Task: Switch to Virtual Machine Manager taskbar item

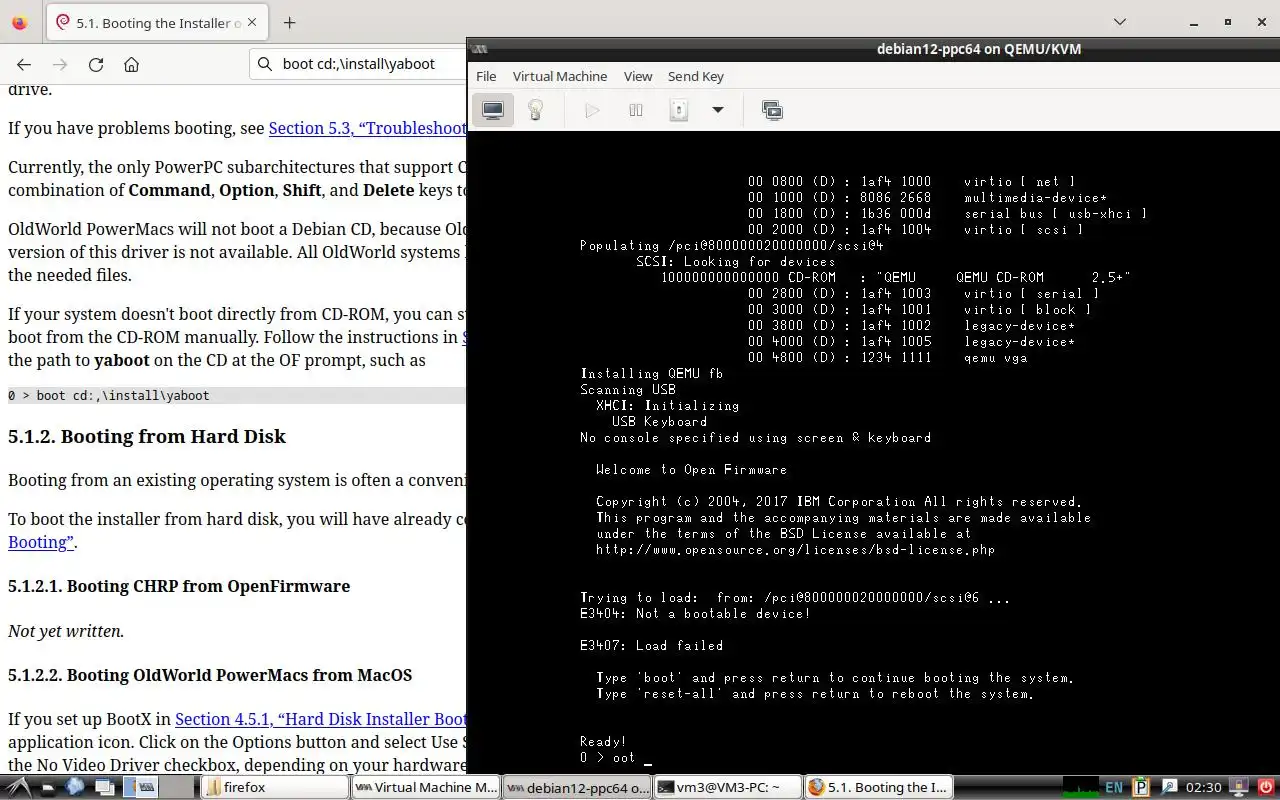Action: pos(425,787)
